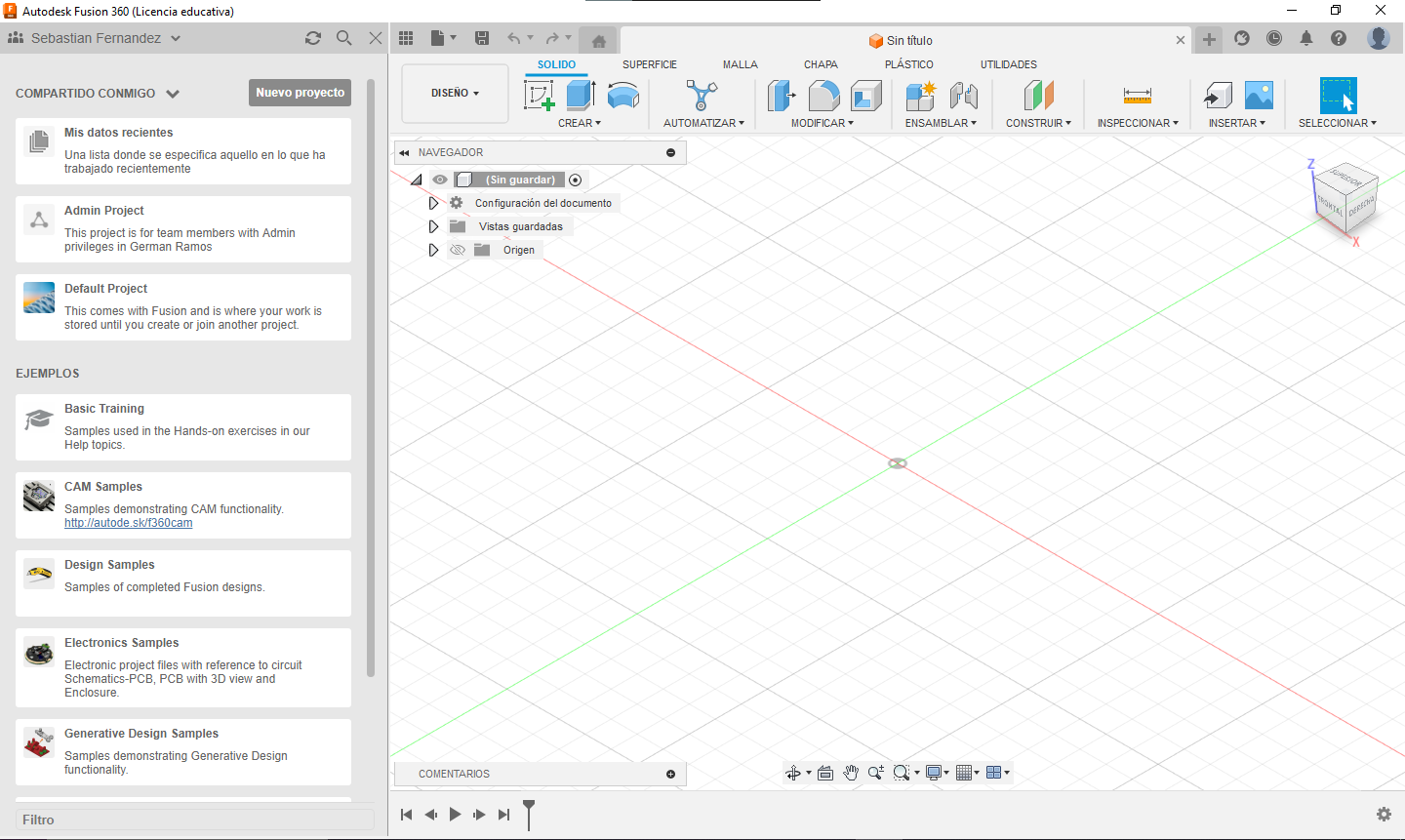Expand the Vistas guardadas folder
This screenshot has width=1405, height=840.
(434, 226)
